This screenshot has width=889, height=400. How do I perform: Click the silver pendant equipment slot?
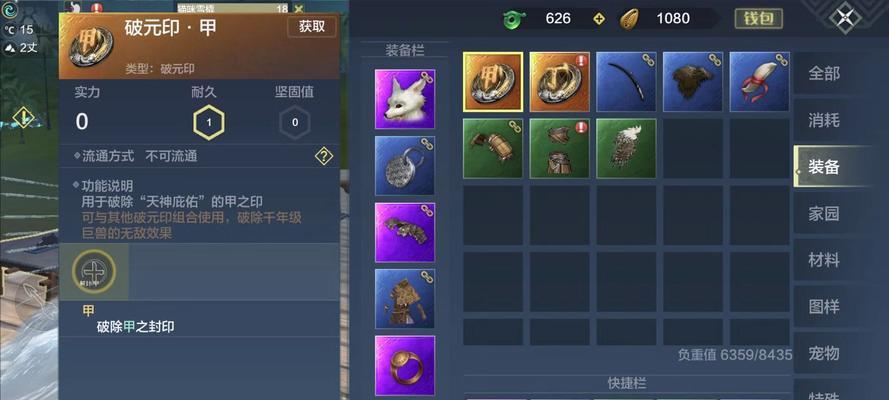405,165
